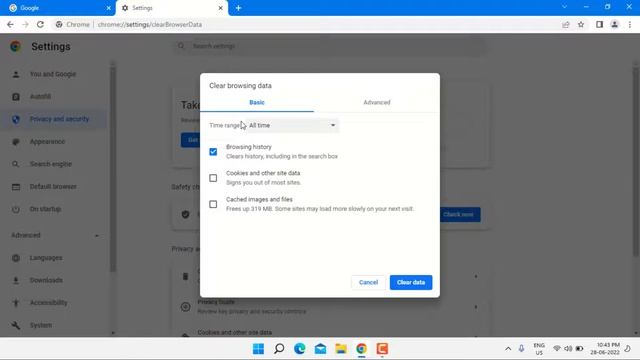
Task: Uncheck the Browsing history checkbox
Action: pos(213,152)
